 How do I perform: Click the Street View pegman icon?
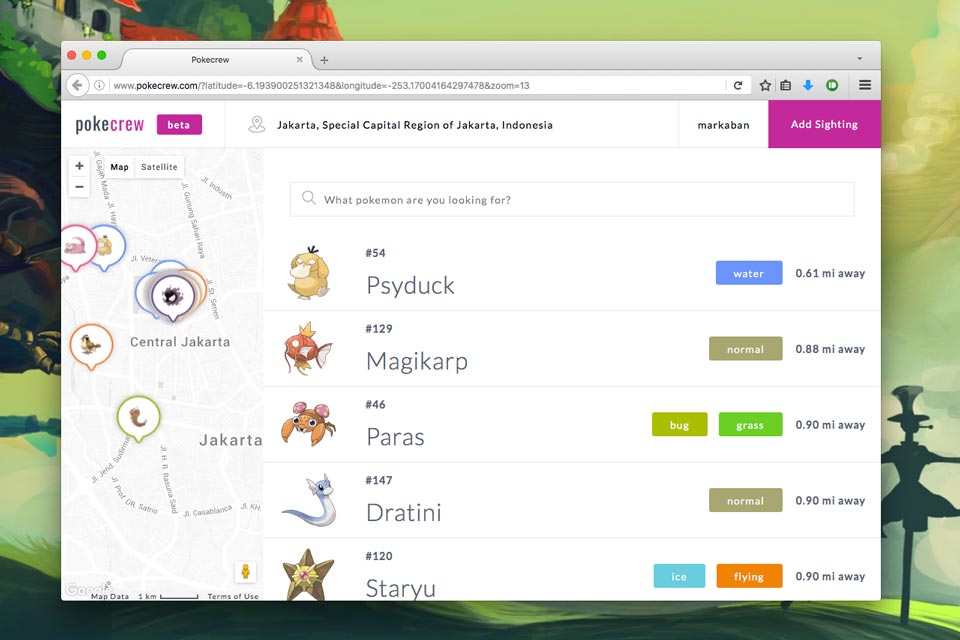pyautogui.click(x=246, y=571)
